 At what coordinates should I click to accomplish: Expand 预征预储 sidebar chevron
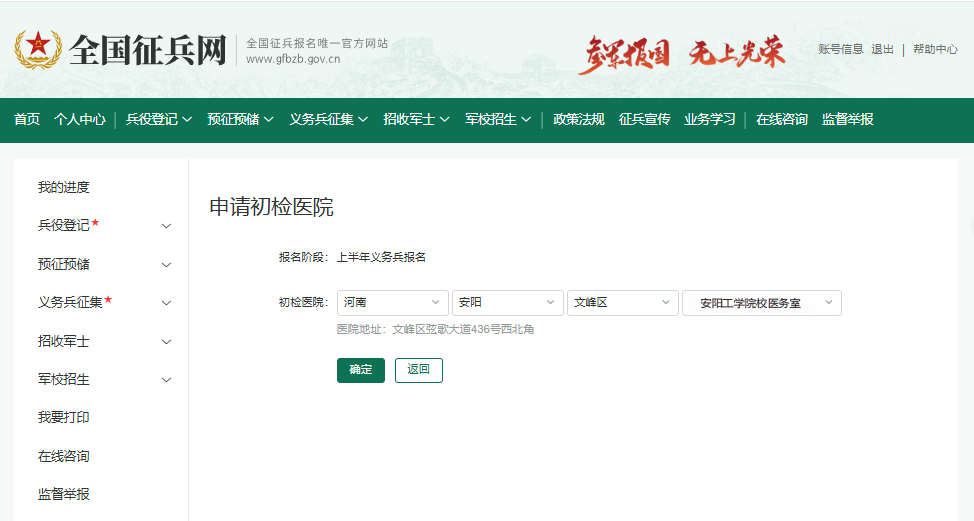(x=166, y=265)
